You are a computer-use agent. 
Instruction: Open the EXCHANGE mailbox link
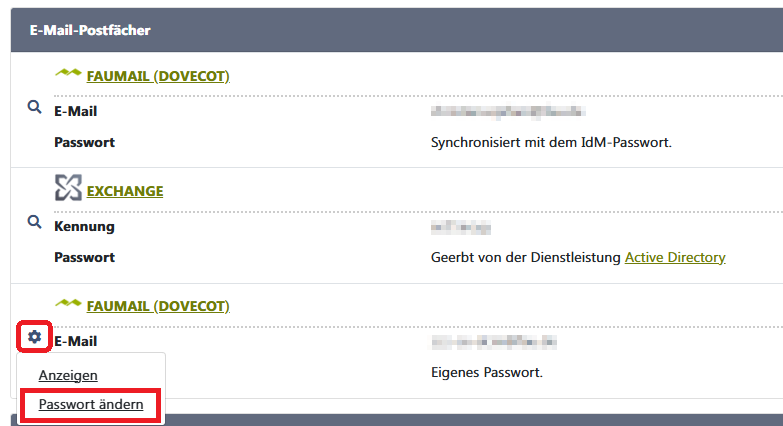[x=125, y=191]
